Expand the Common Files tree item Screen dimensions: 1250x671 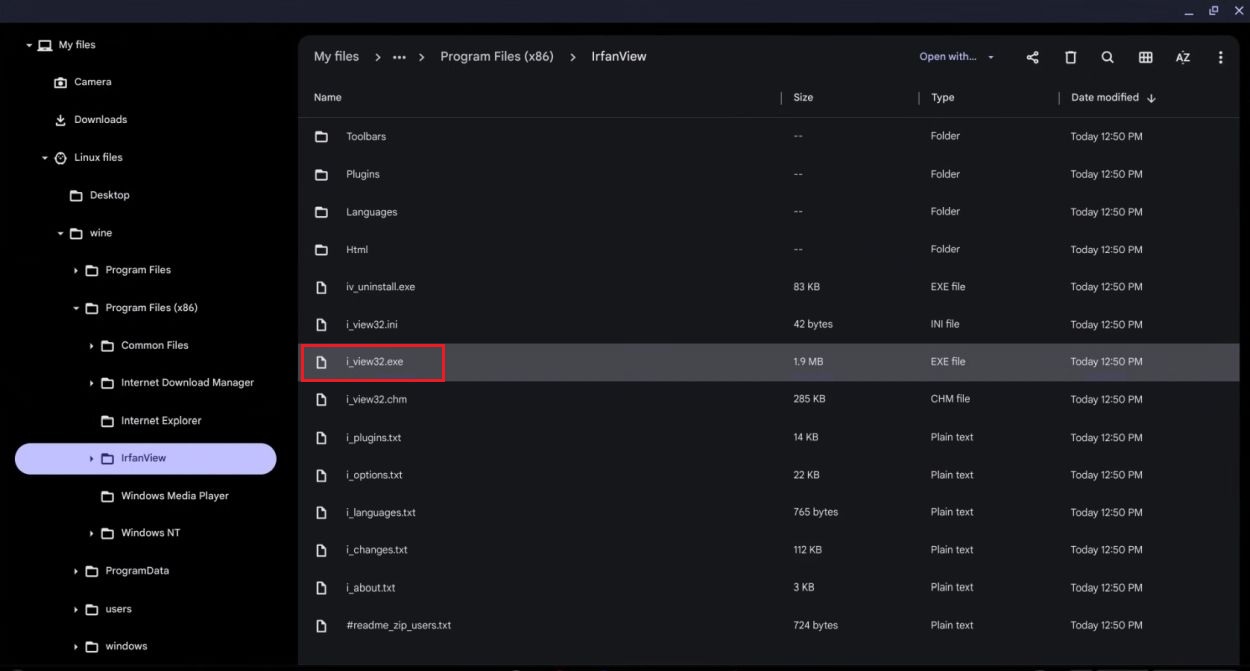point(91,345)
